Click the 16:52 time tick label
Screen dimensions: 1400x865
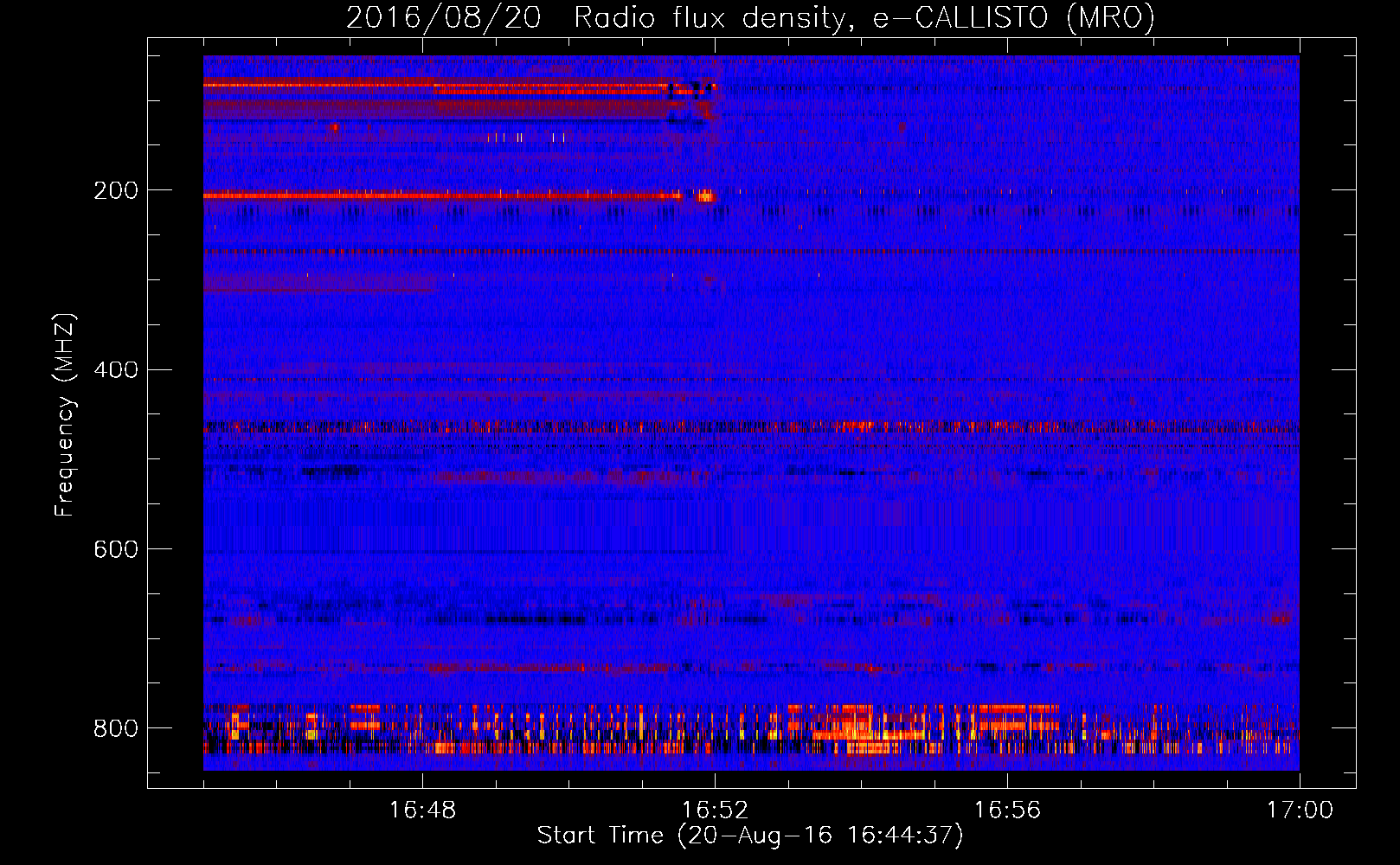(715, 811)
